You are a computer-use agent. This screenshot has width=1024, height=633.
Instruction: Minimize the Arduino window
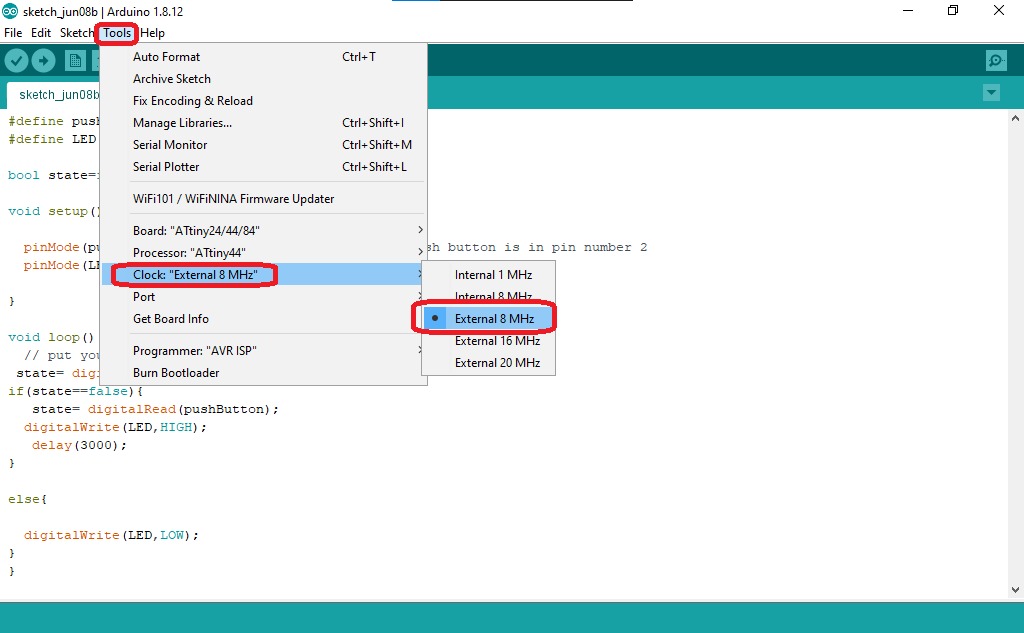coord(908,10)
